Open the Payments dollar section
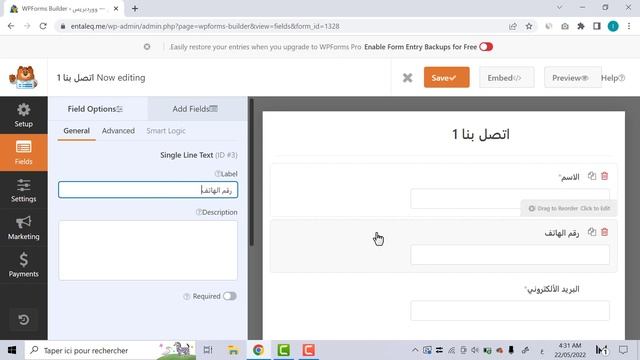Viewport: 640px width, 360px height. click(x=24, y=265)
